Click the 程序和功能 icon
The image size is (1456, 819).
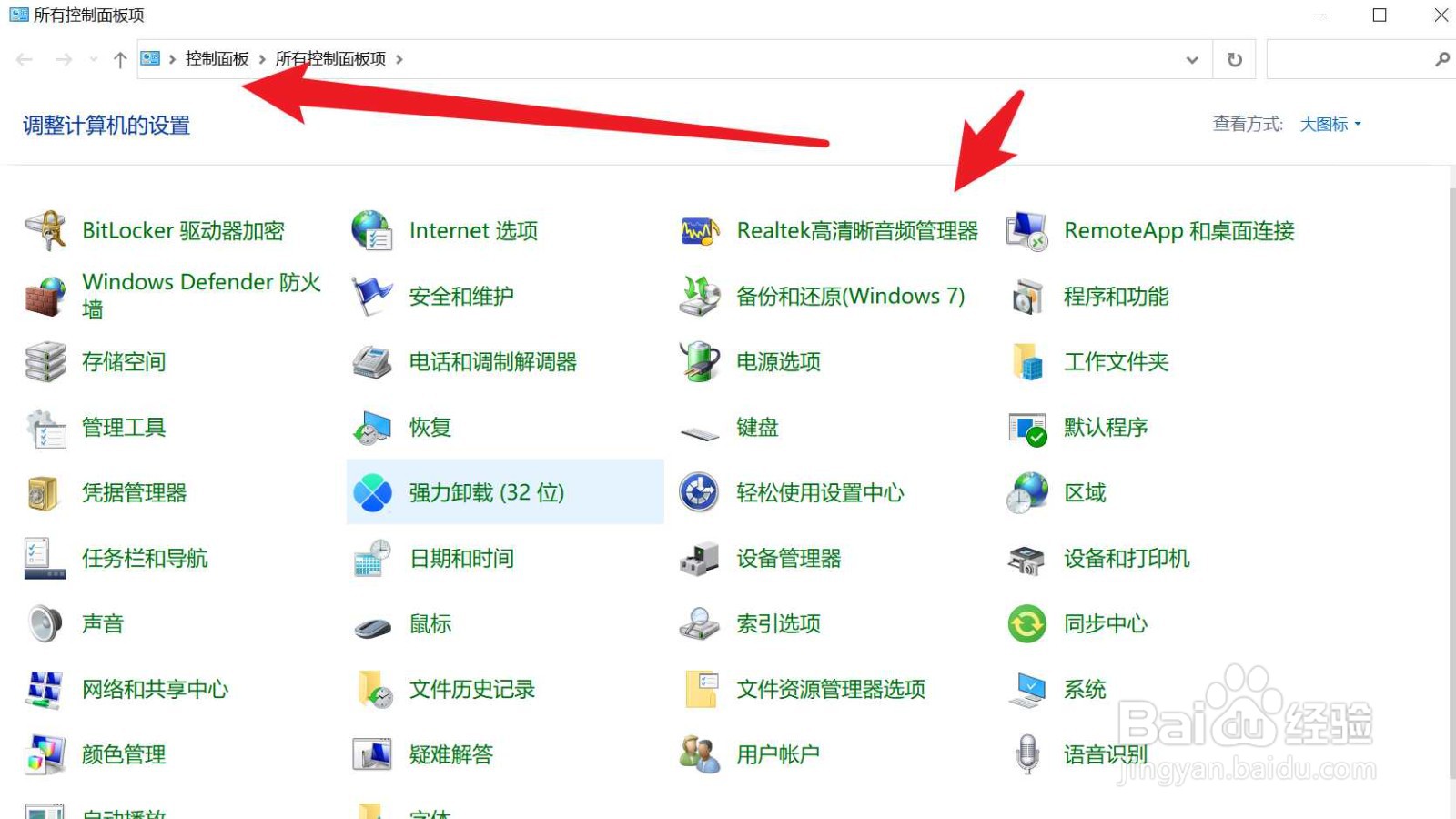coord(1027,296)
